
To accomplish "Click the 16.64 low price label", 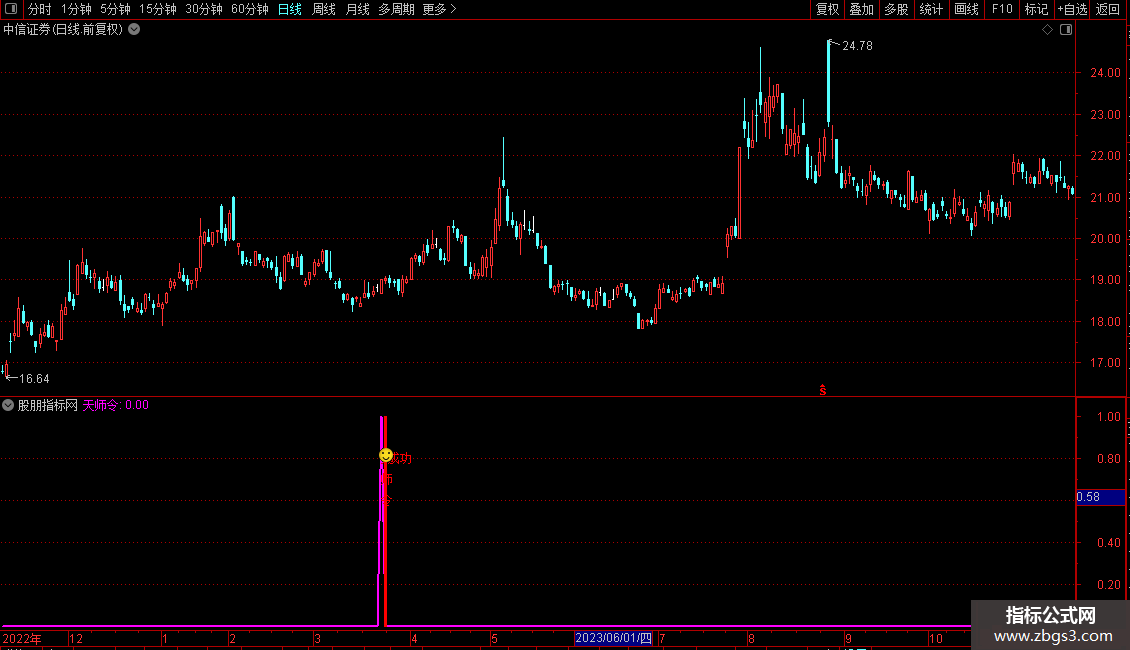I will [x=34, y=379].
